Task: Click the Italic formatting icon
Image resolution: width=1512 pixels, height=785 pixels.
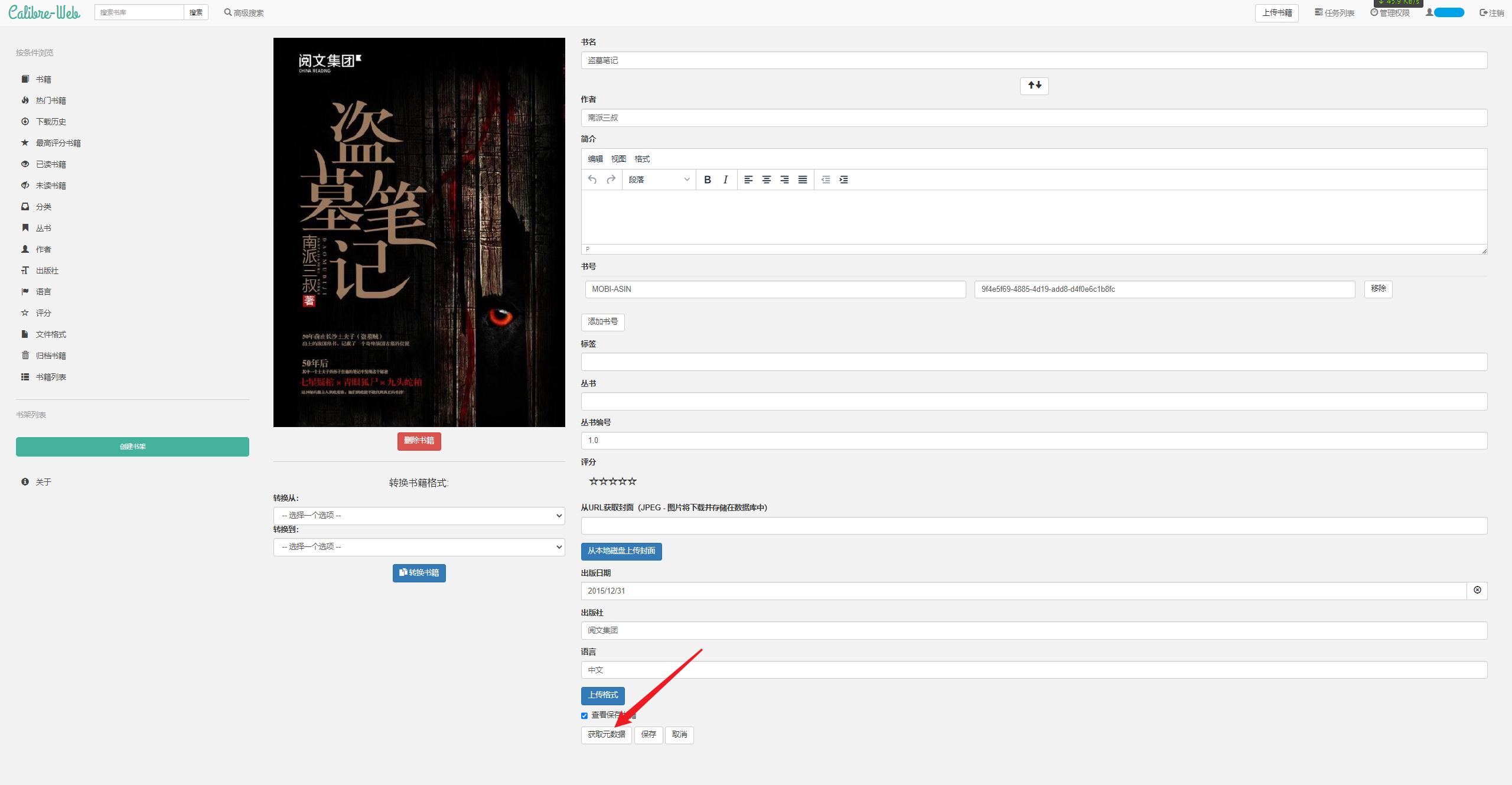Action: [x=725, y=180]
